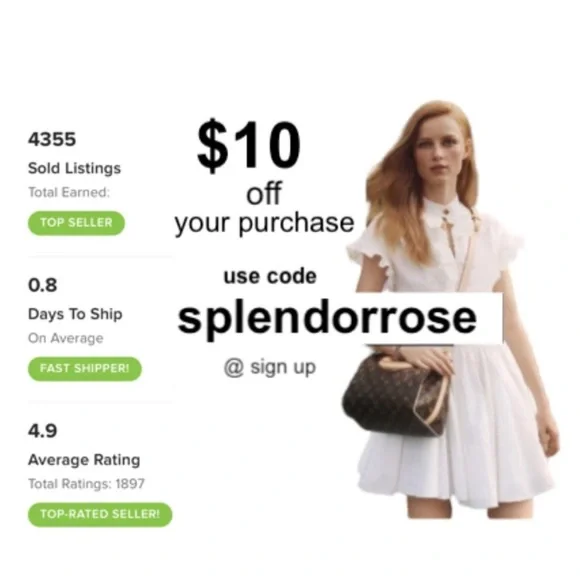Select the 4355 sold listings number
The image size is (580, 580).
52,139
